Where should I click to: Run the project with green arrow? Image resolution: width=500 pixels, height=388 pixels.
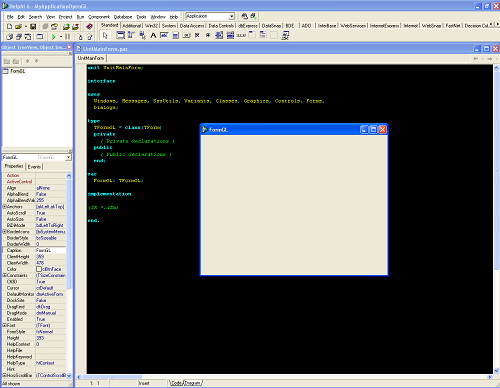tap(53, 37)
